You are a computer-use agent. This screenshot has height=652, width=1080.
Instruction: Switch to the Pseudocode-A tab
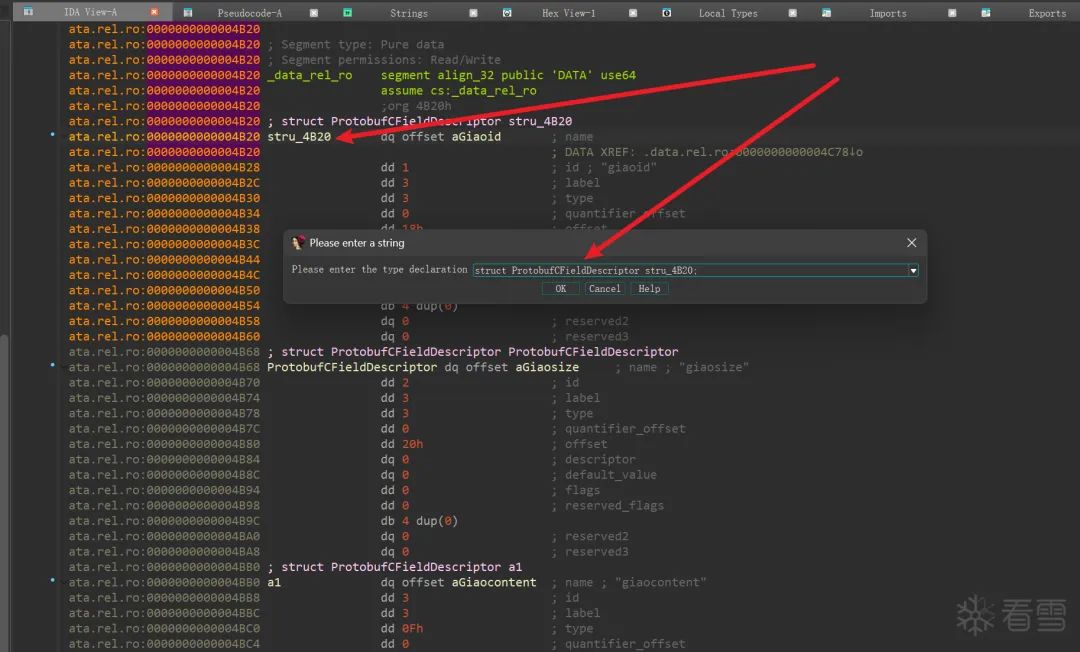(249, 12)
